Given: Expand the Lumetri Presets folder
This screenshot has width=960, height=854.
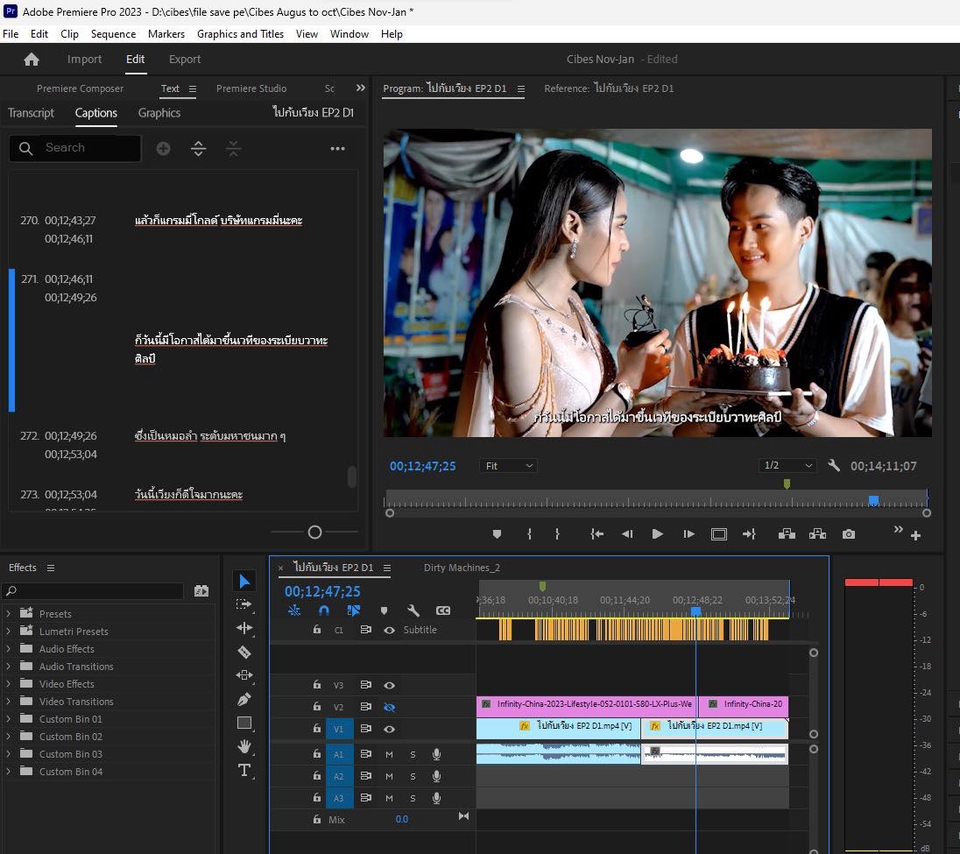Looking at the screenshot, I should click(x=9, y=631).
